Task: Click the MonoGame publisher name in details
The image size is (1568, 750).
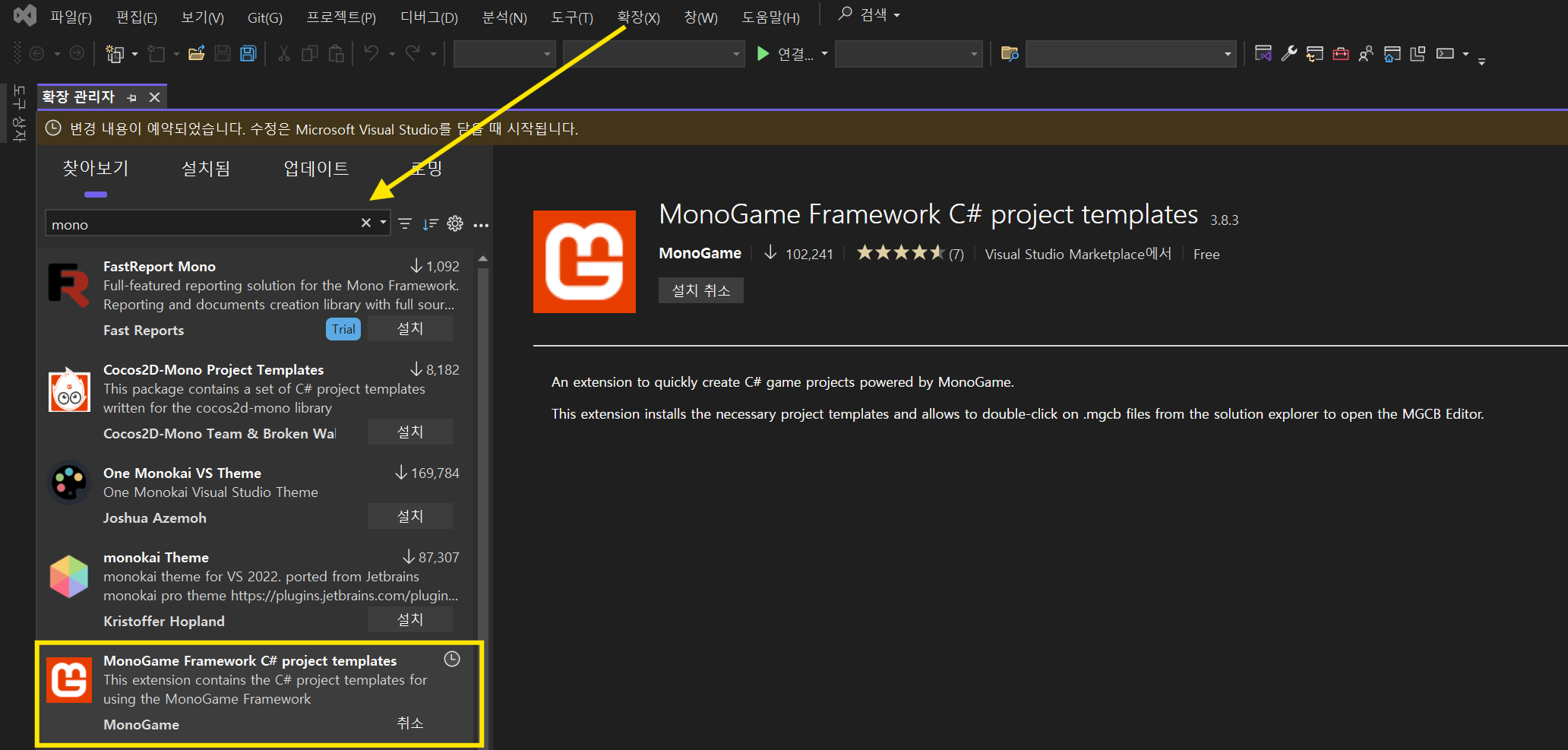Action: coord(700,253)
